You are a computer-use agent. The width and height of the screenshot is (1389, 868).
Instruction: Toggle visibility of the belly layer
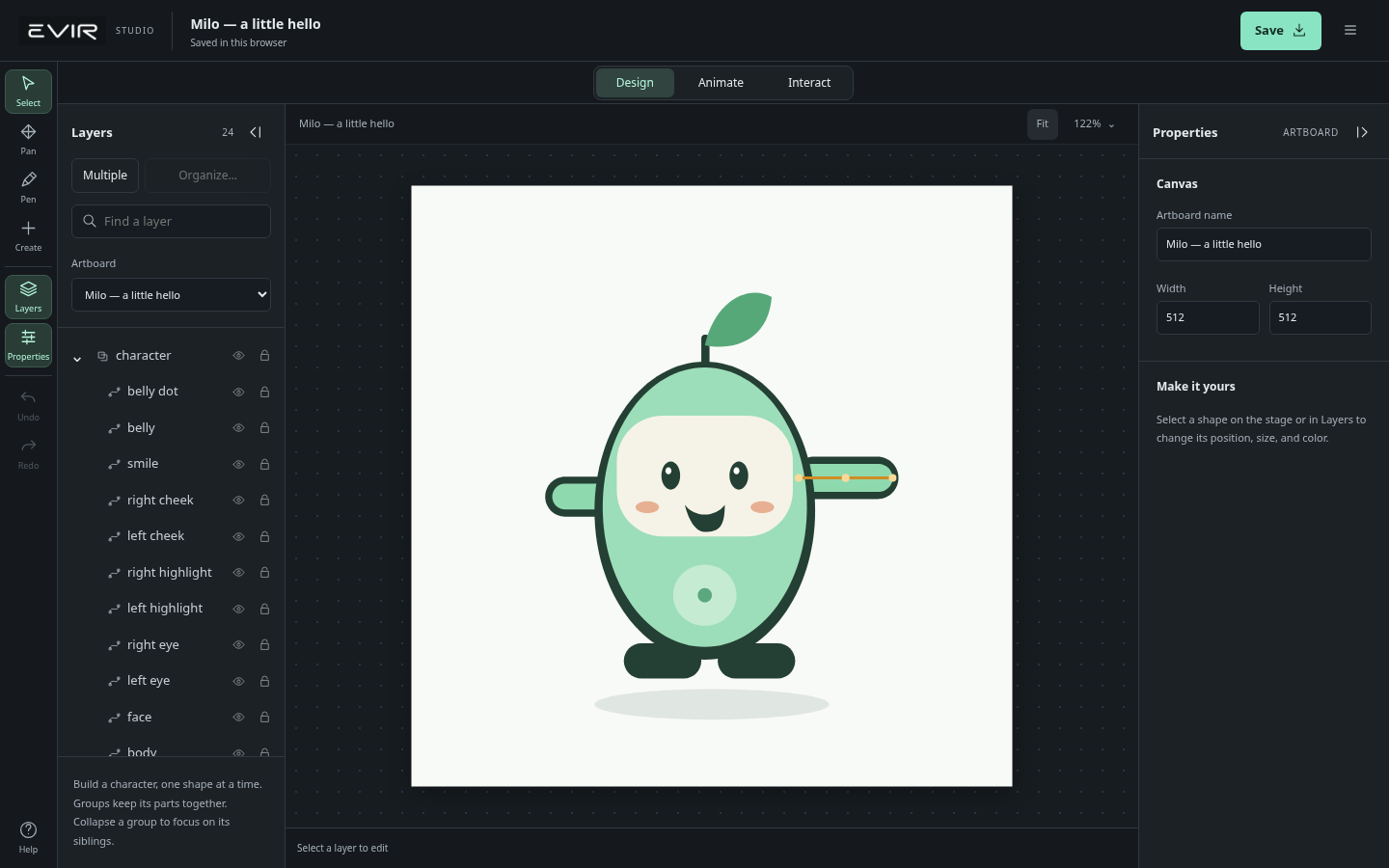(x=238, y=428)
